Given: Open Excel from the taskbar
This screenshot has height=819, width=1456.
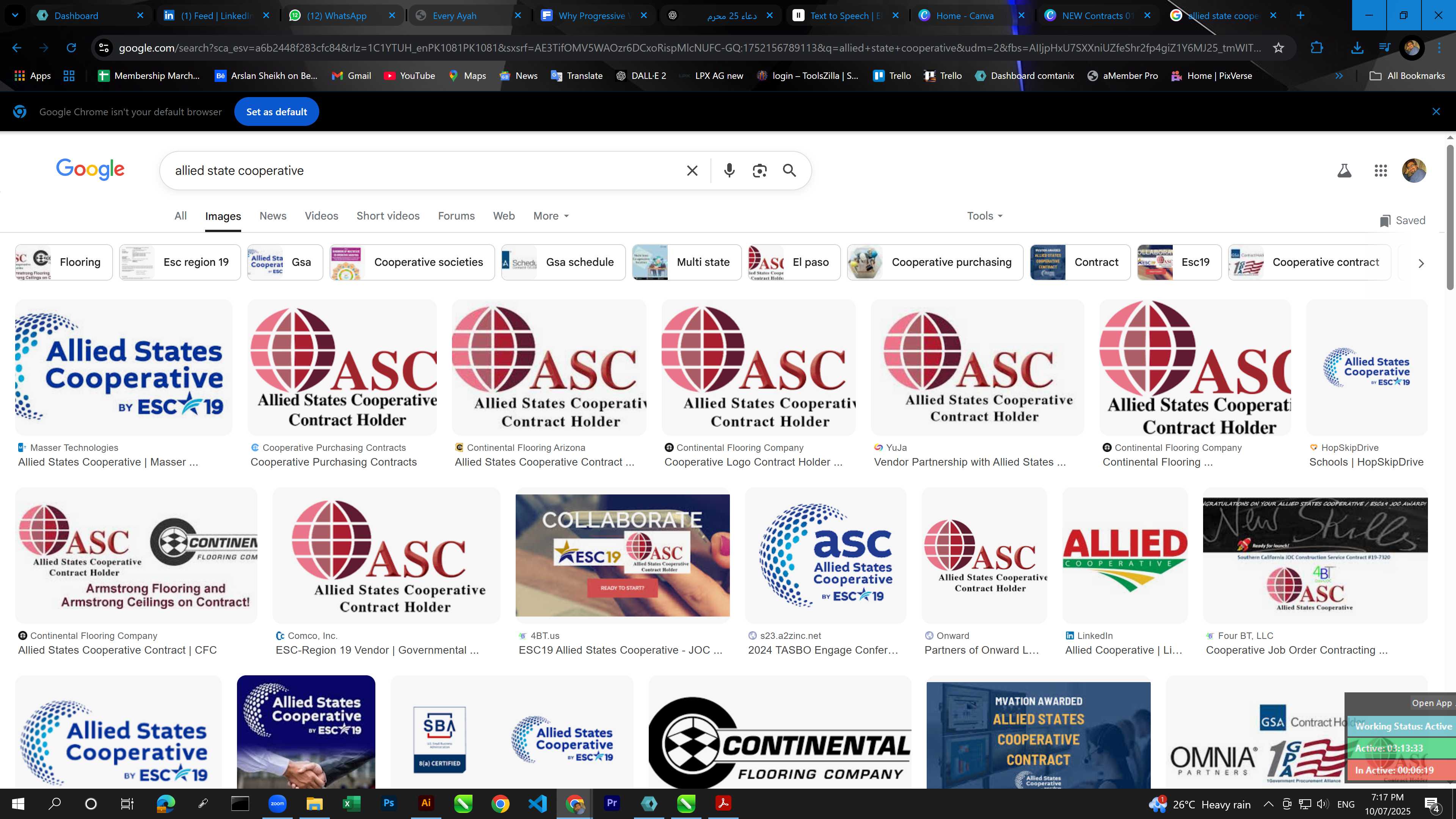Looking at the screenshot, I should pos(351,803).
